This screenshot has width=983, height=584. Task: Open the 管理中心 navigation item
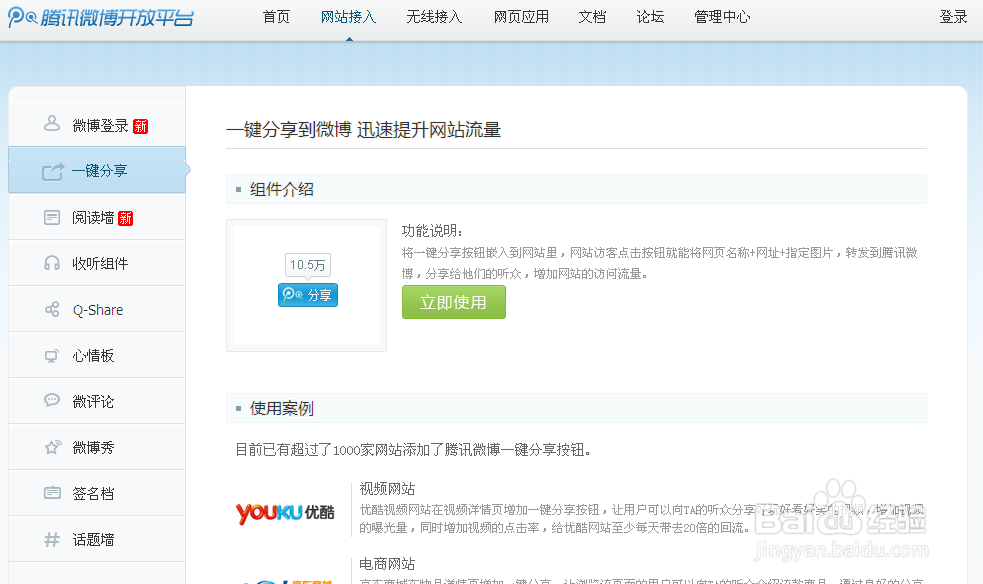tap(722, 17)
